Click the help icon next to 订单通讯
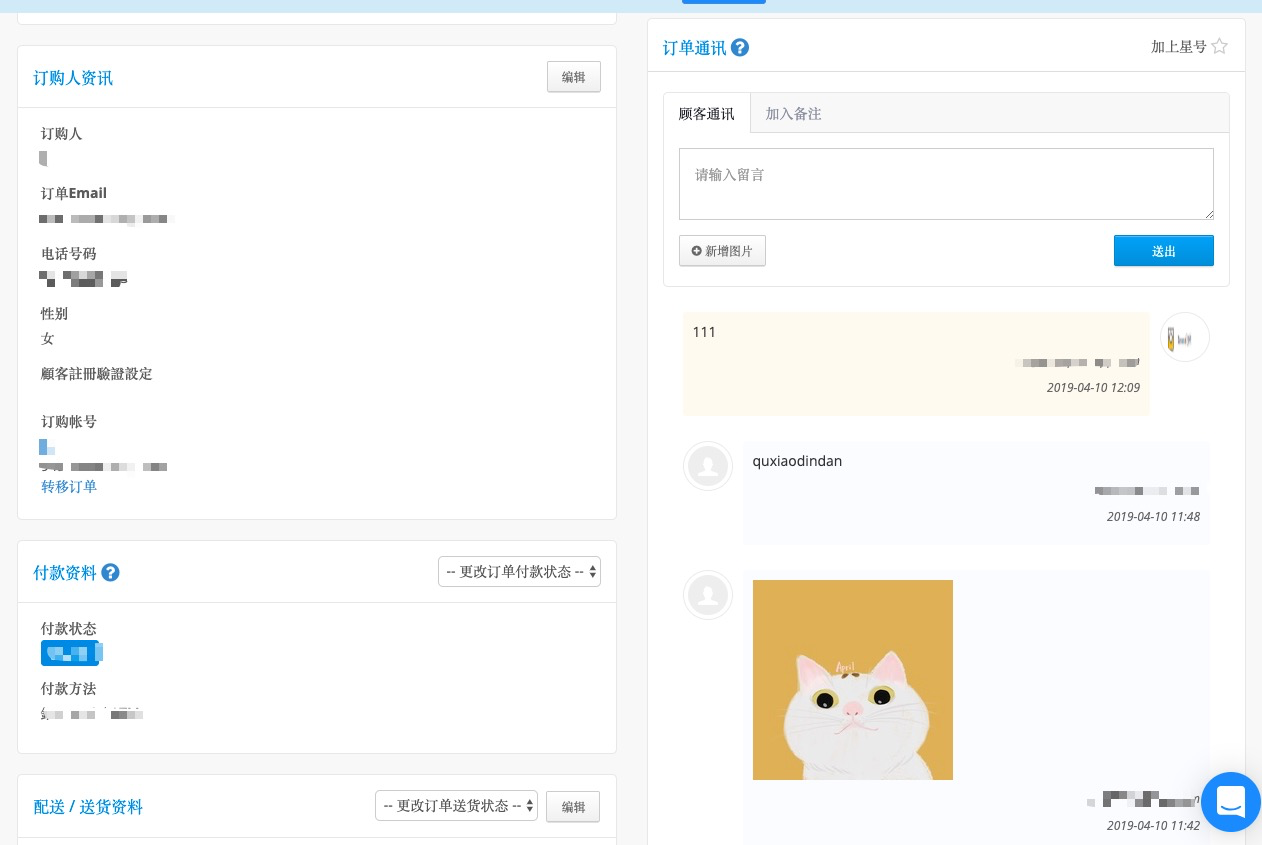The width and height of the screenshot is (1262, 845). click(740, 47)
